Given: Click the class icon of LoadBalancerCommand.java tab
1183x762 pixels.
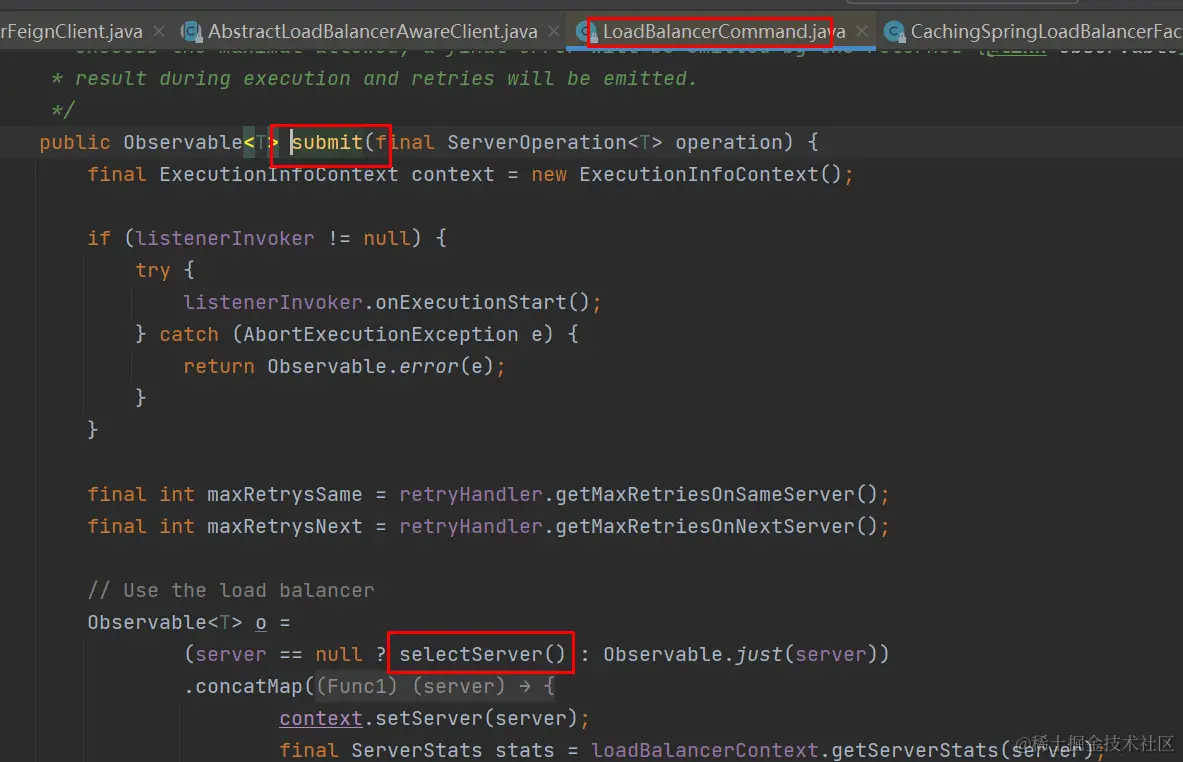Looking at the screenshot, I should pos(585,31).
